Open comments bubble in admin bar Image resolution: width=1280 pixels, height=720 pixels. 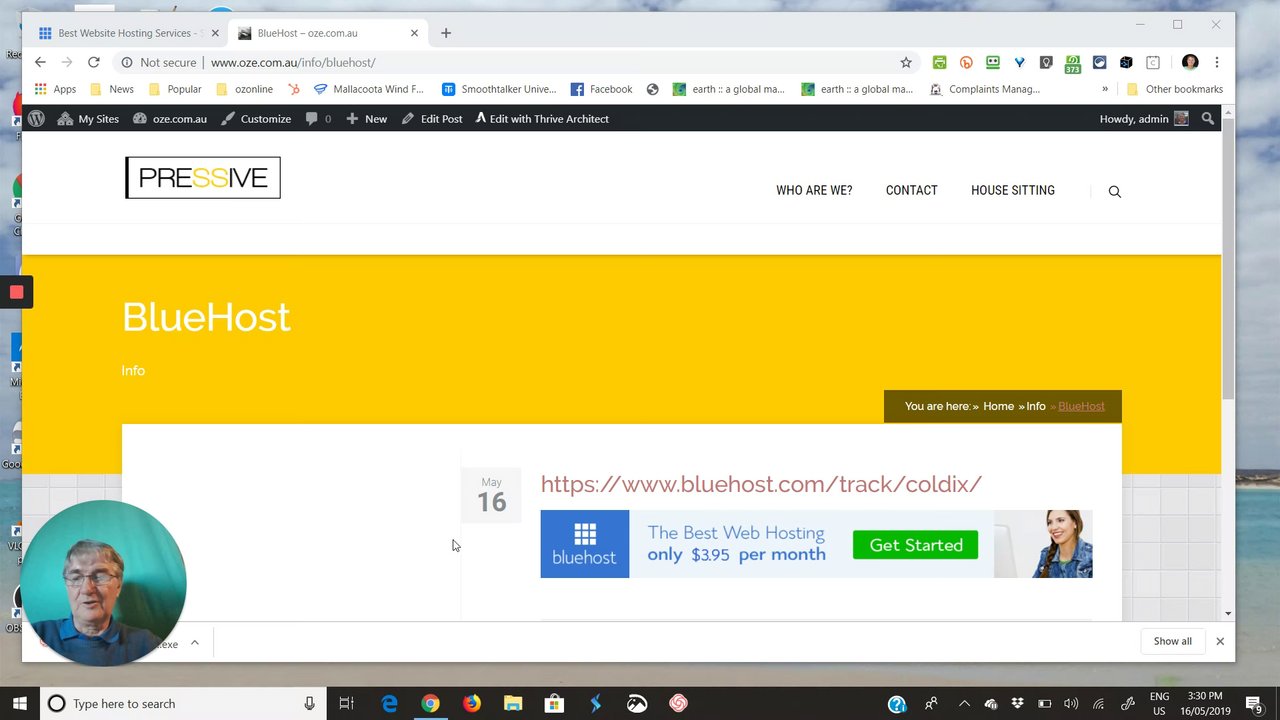(318, 118)
